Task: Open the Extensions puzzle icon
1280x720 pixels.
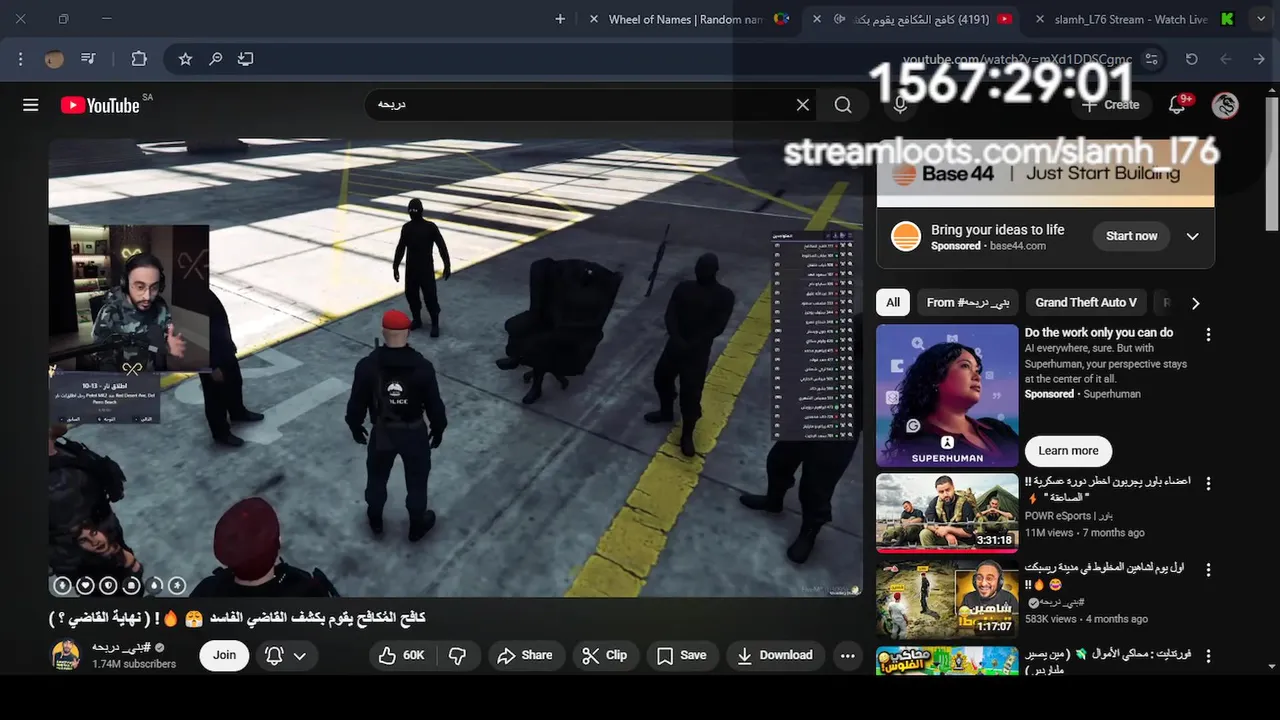Action: (139, 59)
